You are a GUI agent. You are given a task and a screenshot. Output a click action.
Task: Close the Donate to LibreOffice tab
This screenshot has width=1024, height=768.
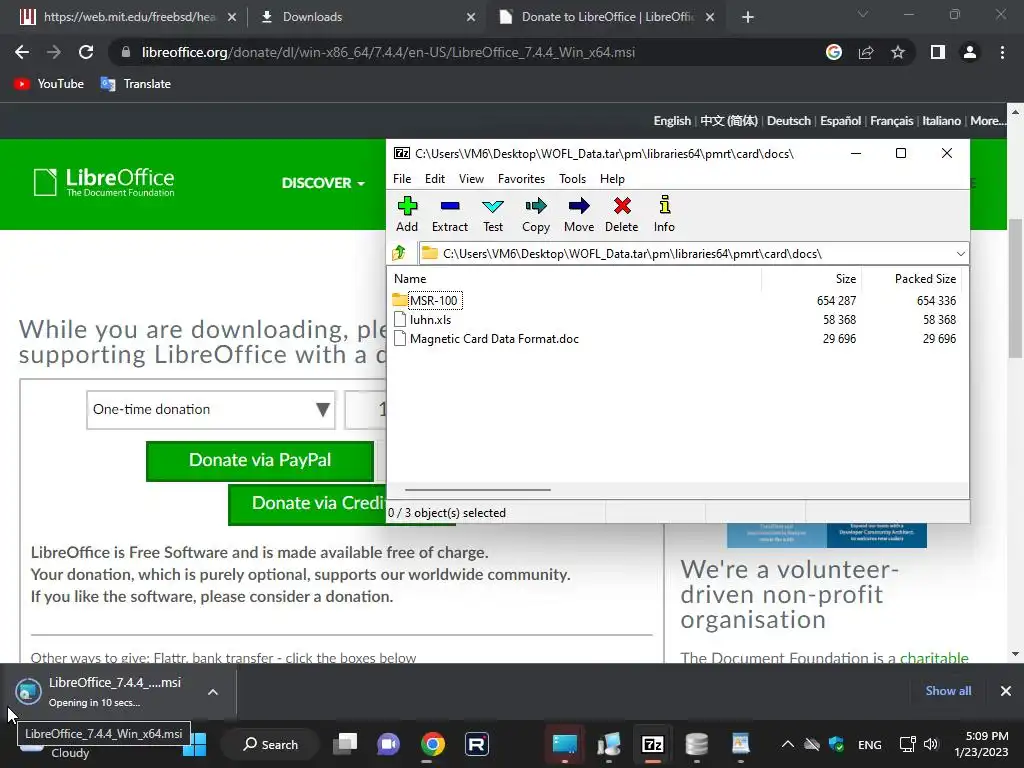point(711,17)
